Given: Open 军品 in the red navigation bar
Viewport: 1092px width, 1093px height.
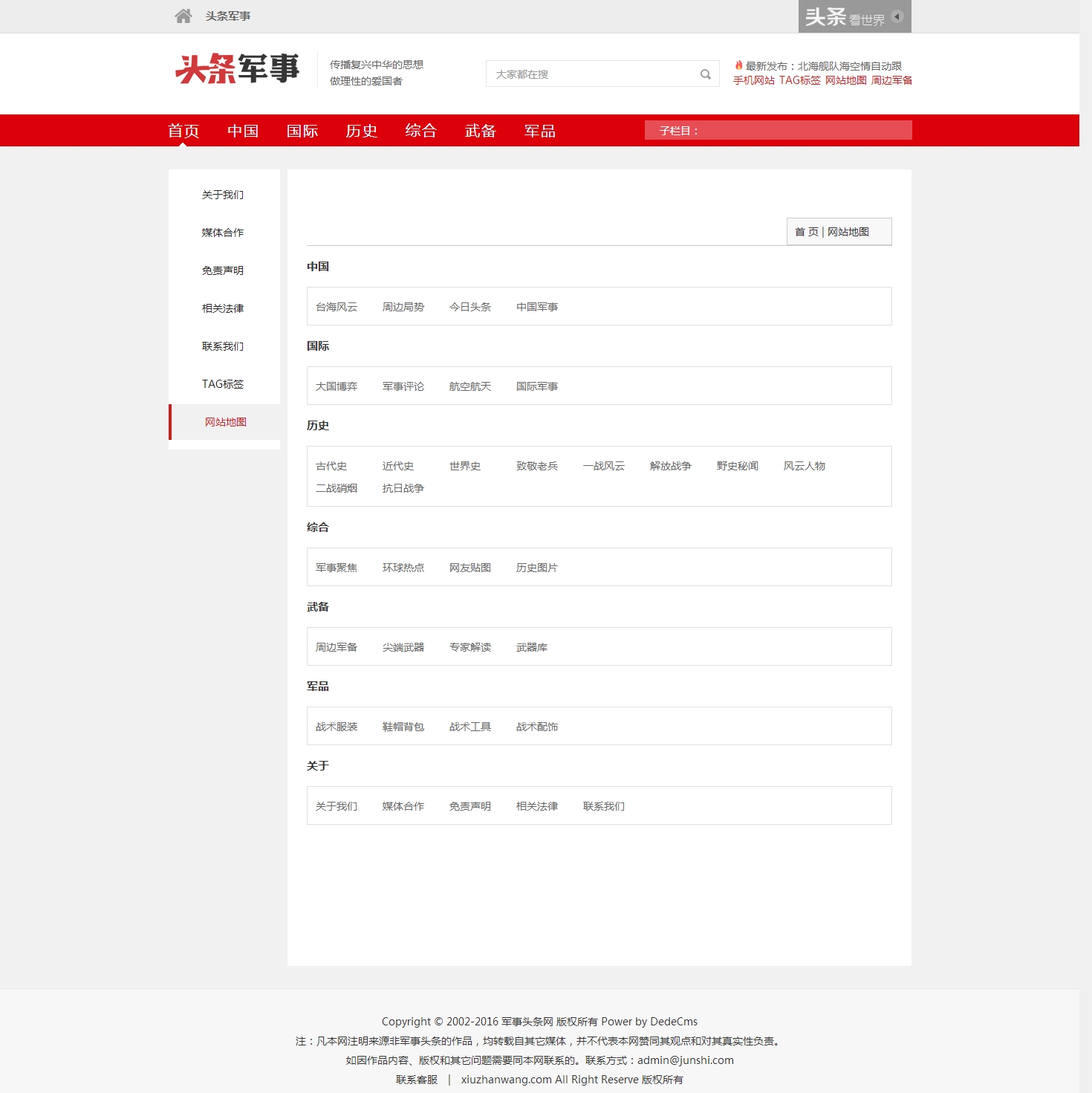Looking at the screenshot, I should click(540, 131).
